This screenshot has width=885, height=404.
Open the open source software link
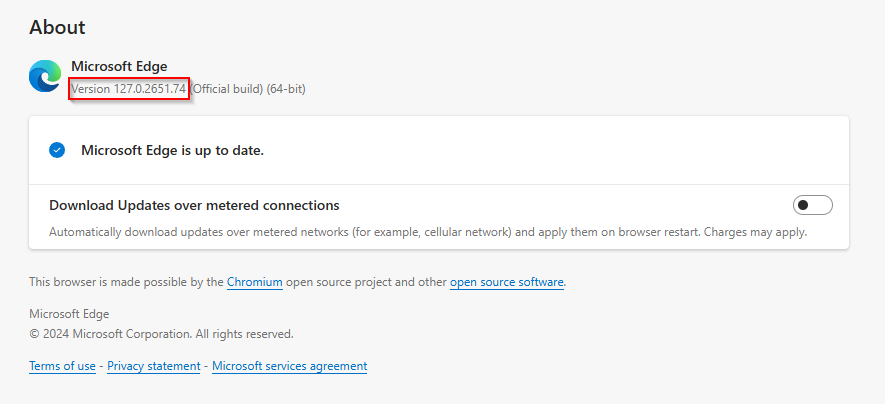(507, 282)
